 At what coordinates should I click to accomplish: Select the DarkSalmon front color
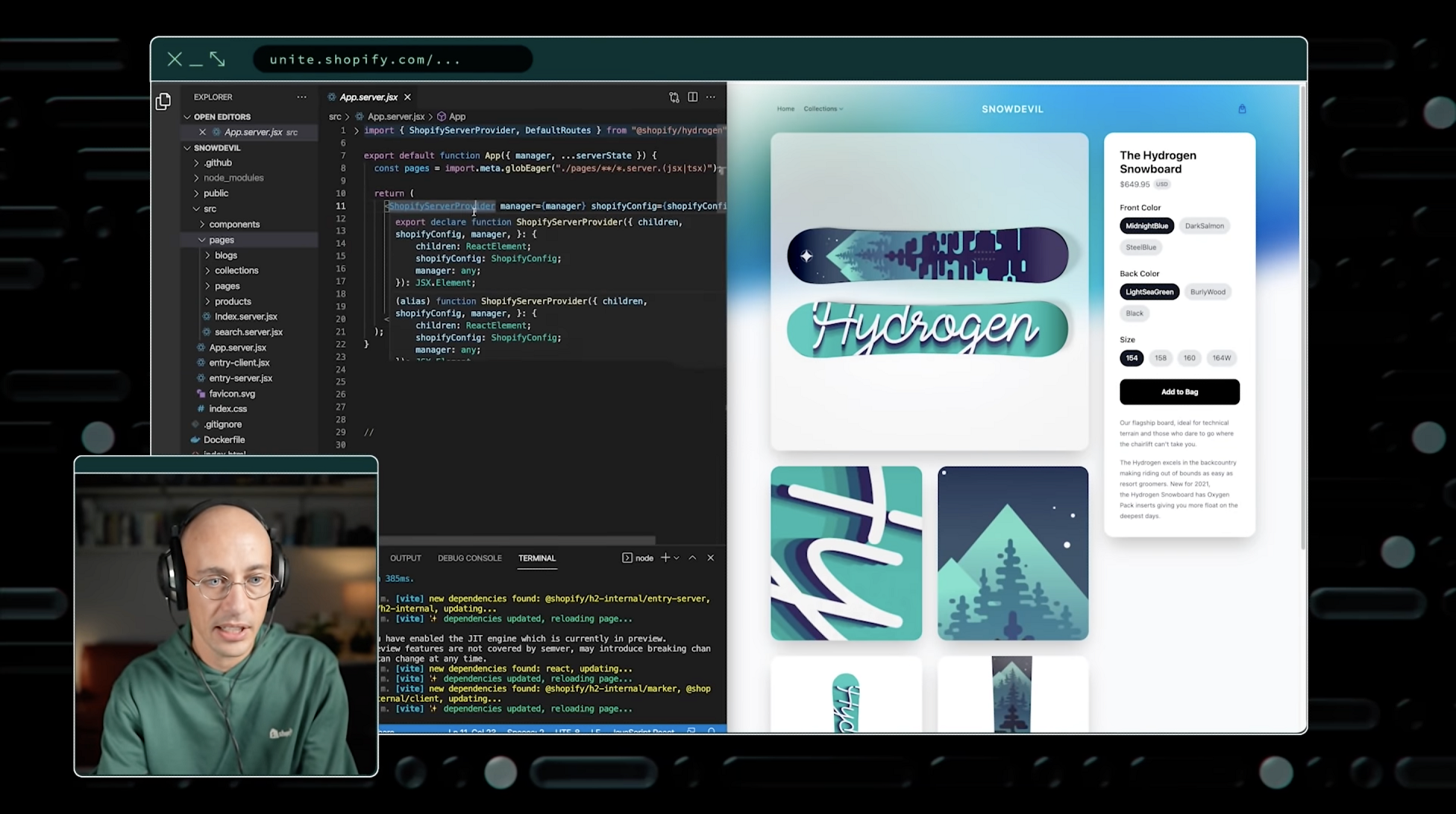[x=1204, y=226]
